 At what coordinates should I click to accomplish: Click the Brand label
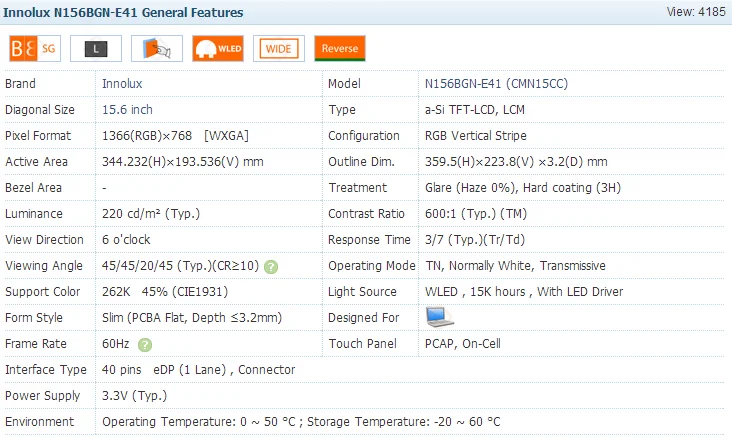[x=20, y=84]
